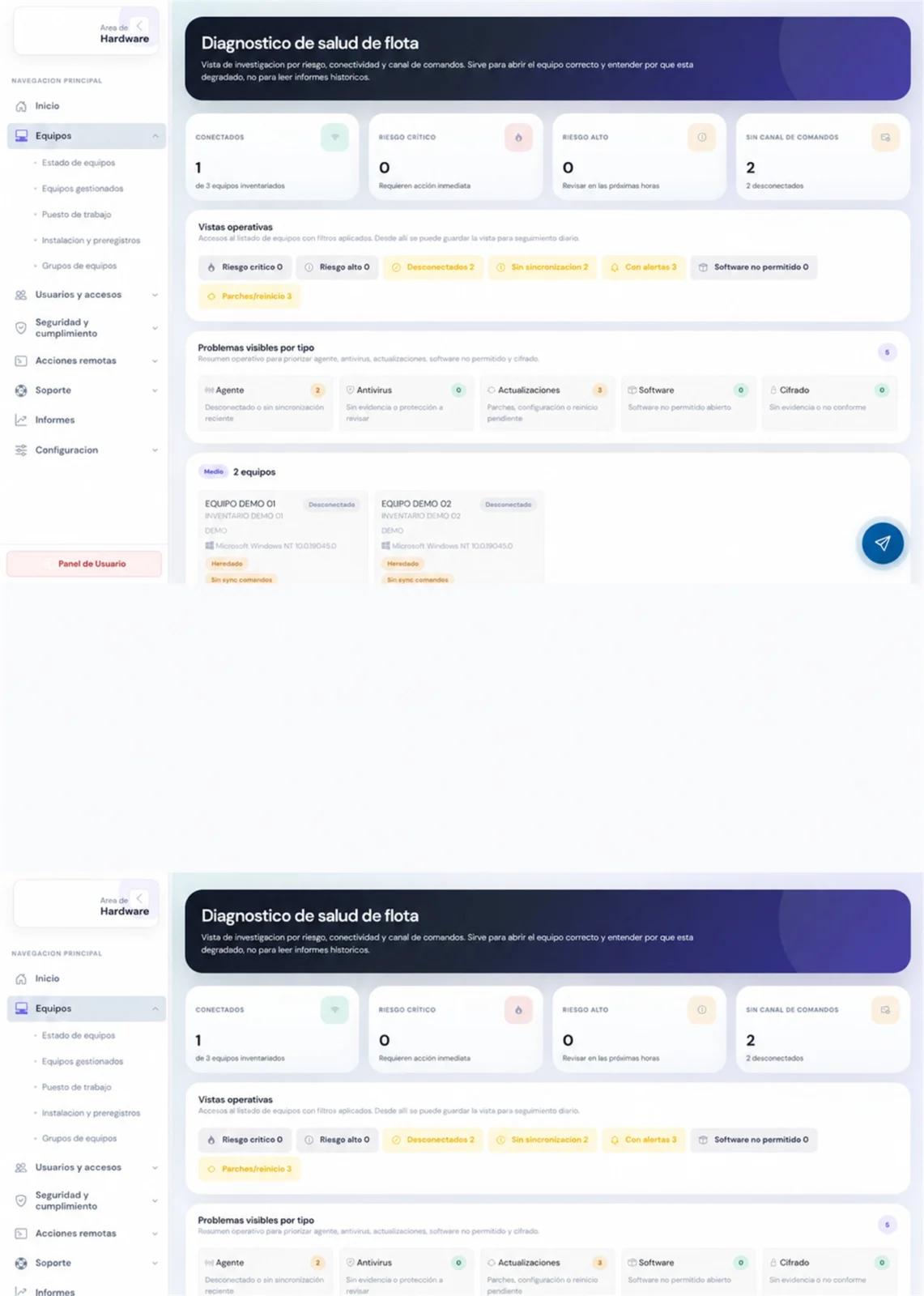Open the EQUIPO DEMO 01 device card
The width and height of the screenshot is (924, 1296).
[283, 537]
